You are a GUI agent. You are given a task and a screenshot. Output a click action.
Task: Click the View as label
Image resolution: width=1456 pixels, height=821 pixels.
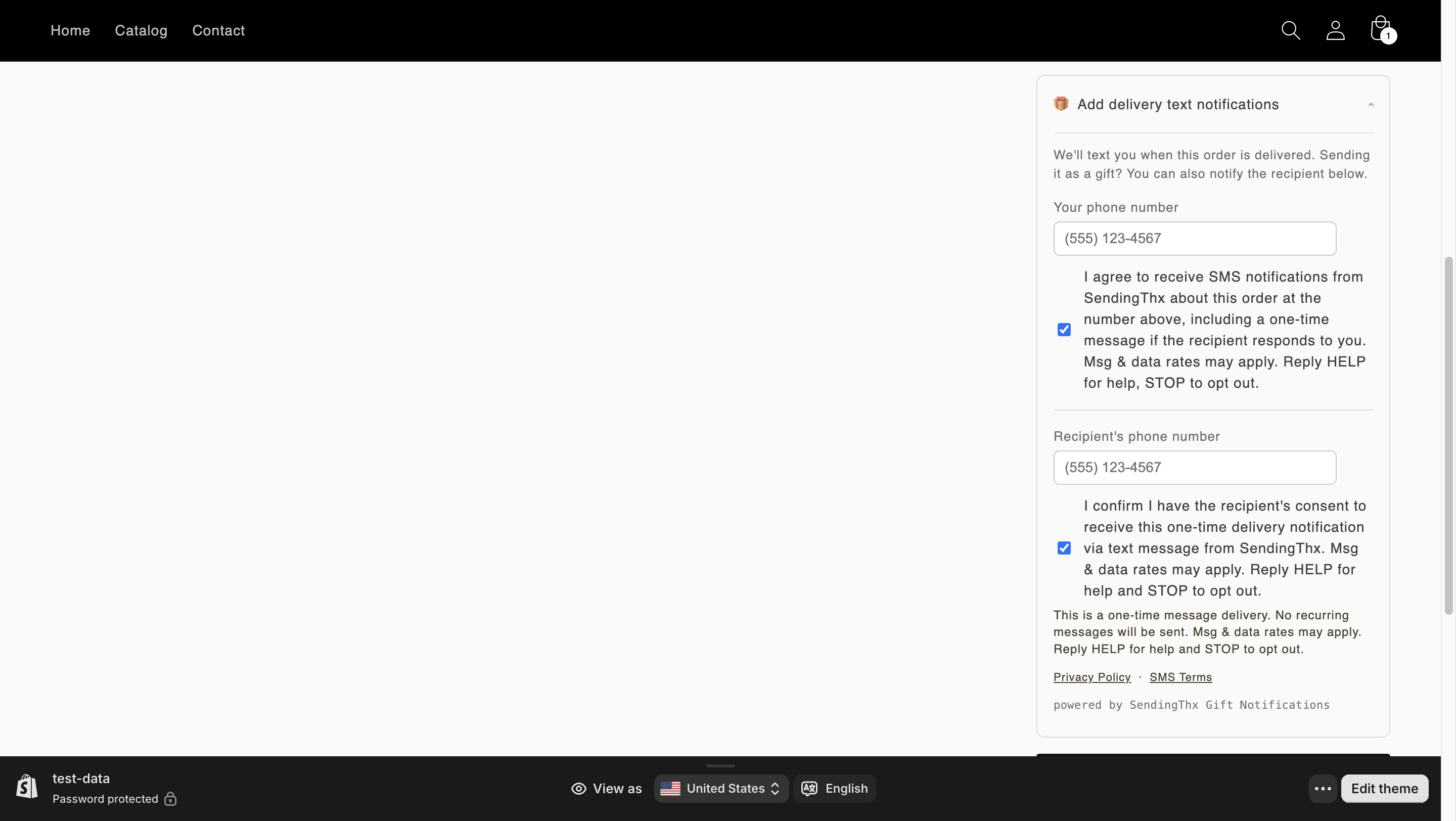click(617, 788)
